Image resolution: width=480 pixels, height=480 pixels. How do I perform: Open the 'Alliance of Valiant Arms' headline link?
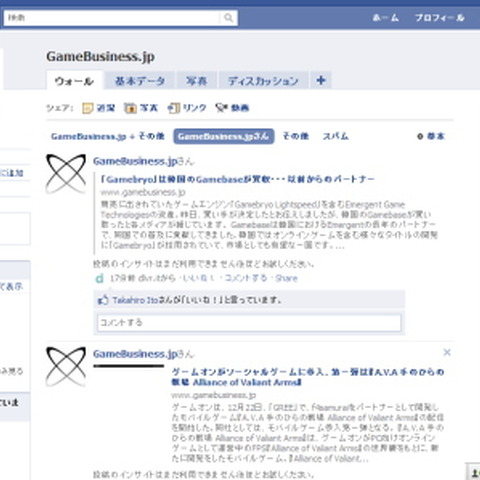pos(307,377)
